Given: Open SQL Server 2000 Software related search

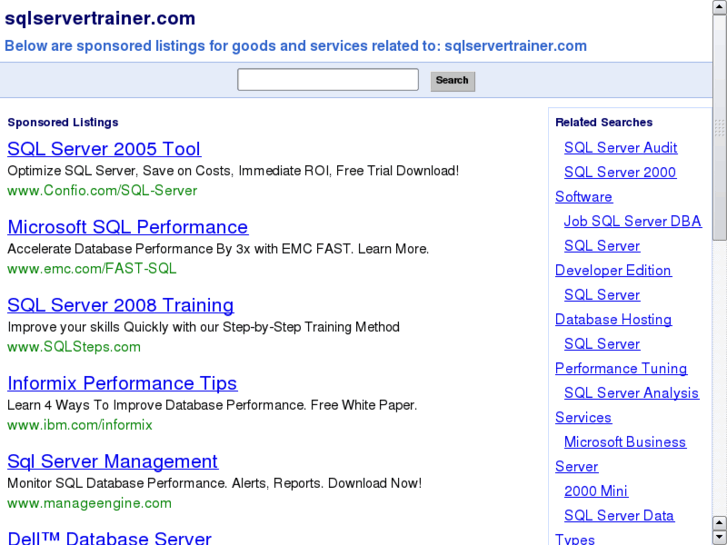Looking at the screenshot, I should click(620, 172).
